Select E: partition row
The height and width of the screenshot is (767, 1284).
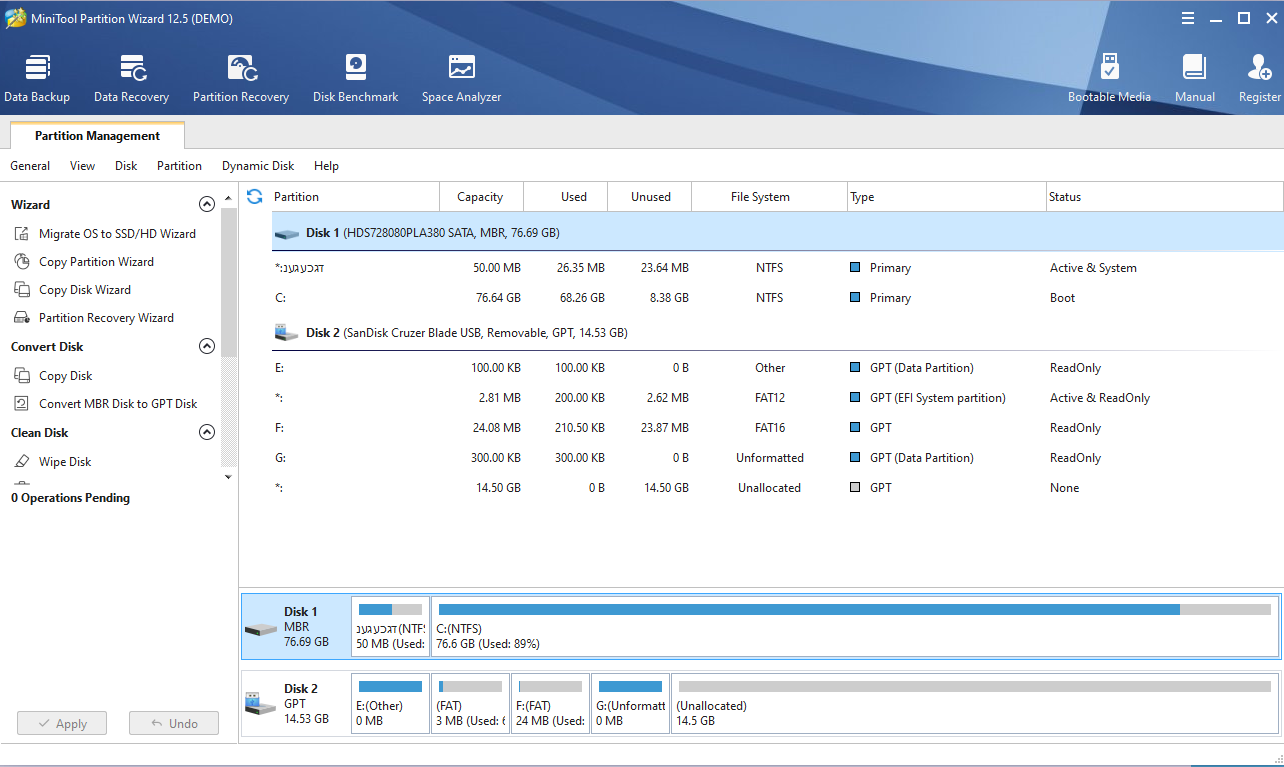point(777,368)
